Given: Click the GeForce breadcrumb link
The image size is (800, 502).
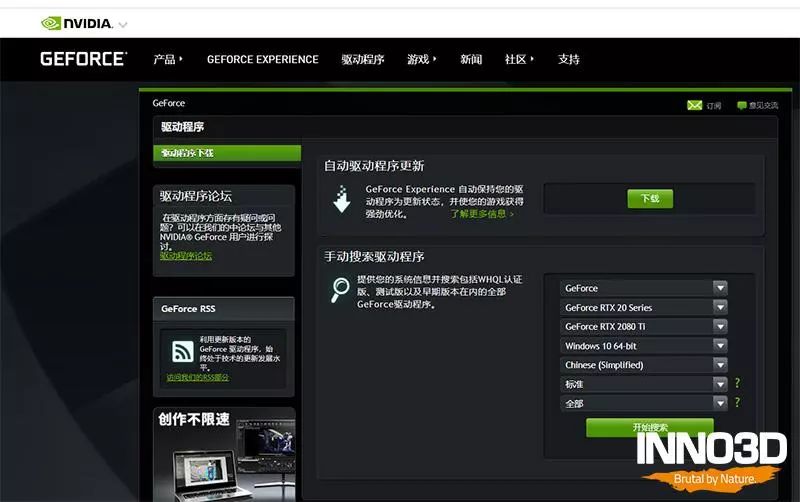Looking at the screenshot, I should [168, 103].
